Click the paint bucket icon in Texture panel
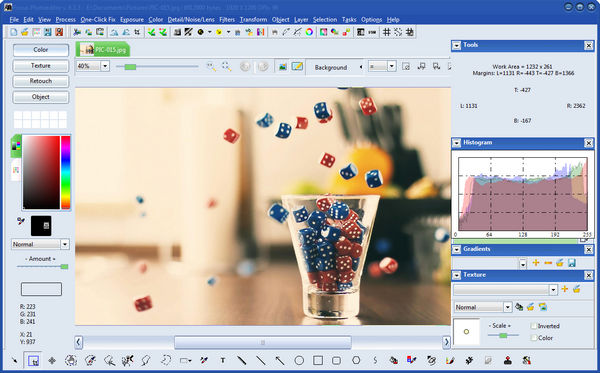Image resolution: width=600 pixels, height=373 pixels. (519, 306)
